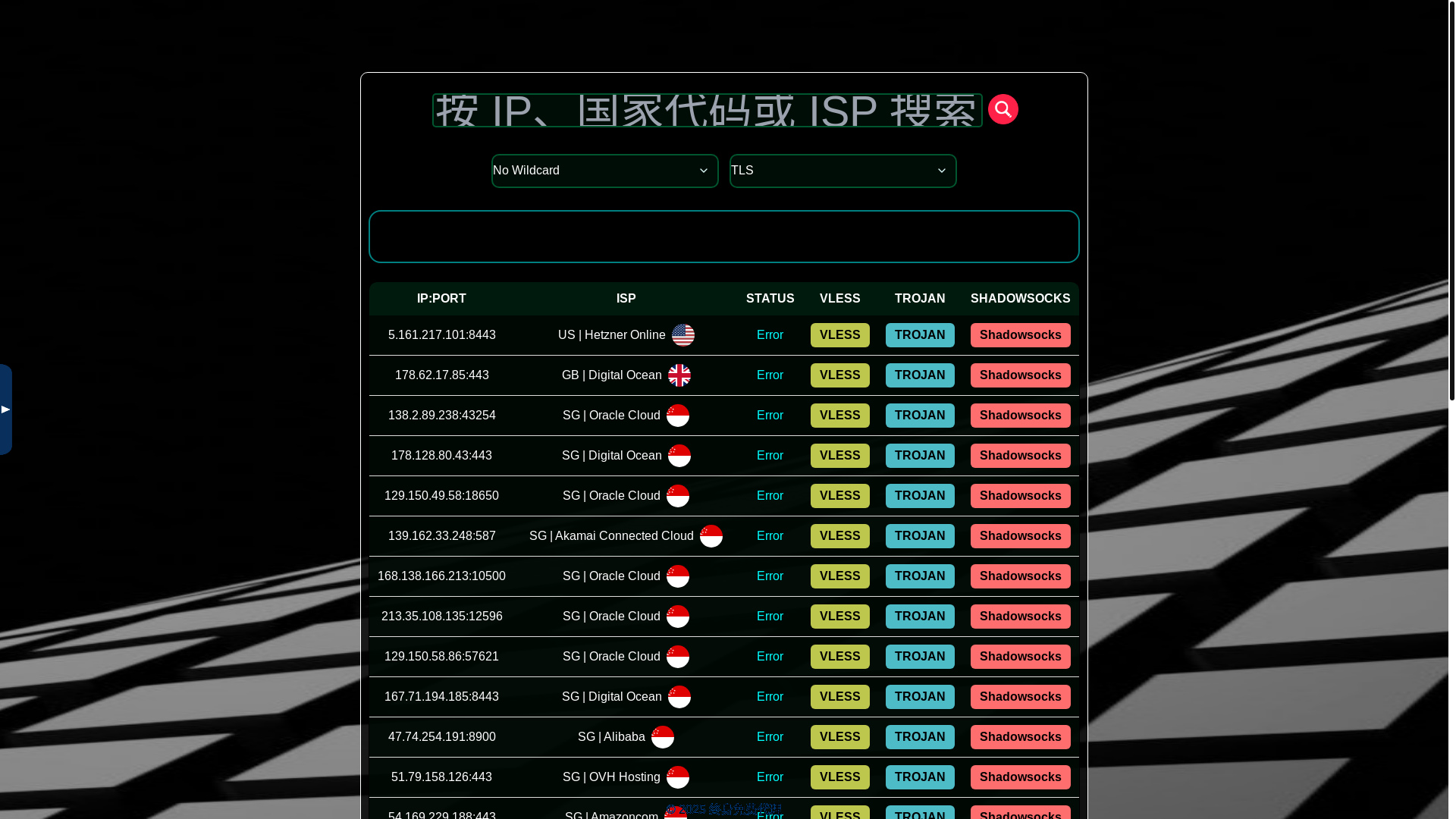Click TROJAN for 168.138.166.213:10500
The width and height of the screenshot is (1456, 819).
(x=919, y=576)
